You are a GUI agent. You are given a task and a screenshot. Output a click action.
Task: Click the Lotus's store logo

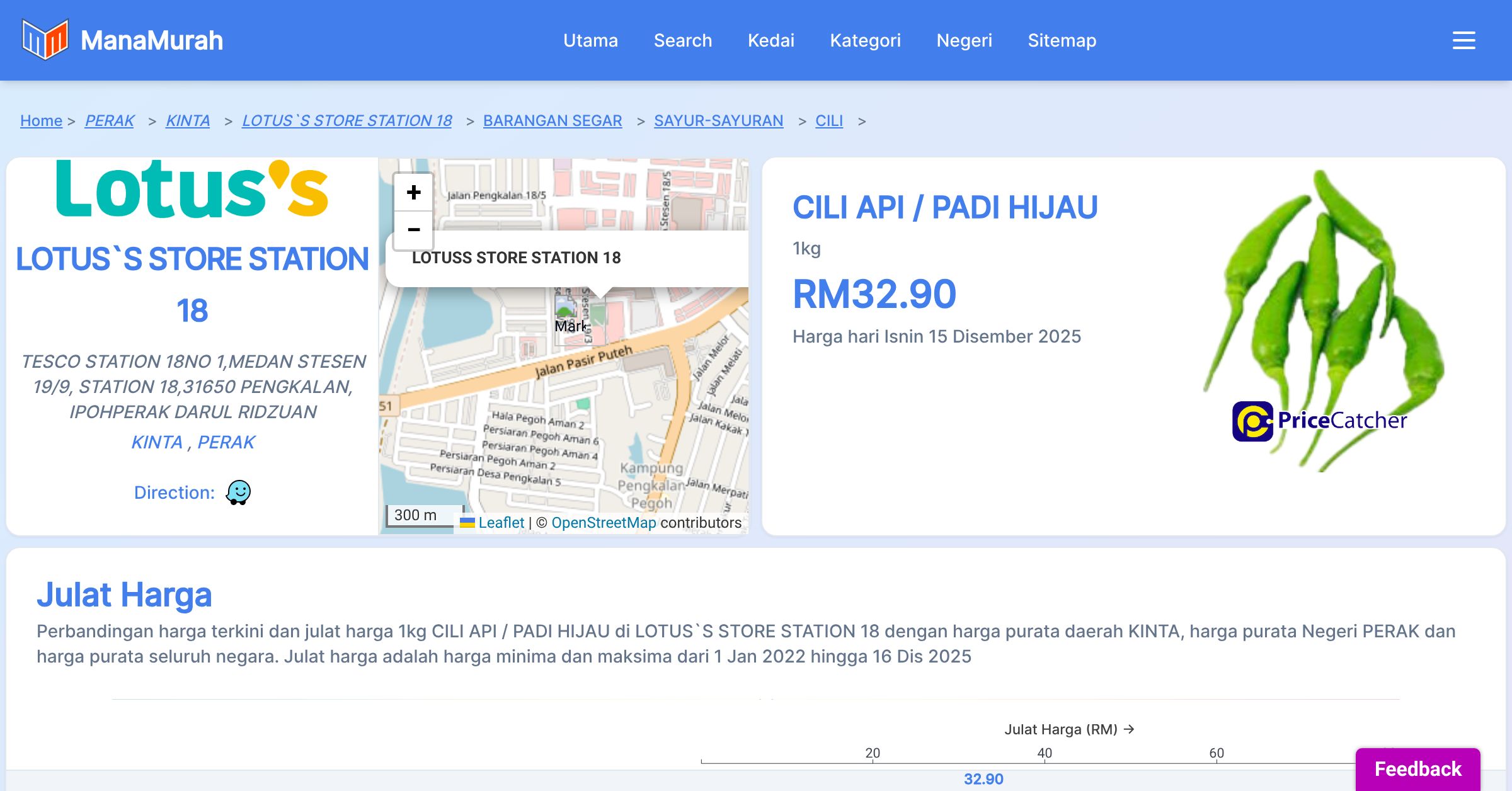pyautogui.click(x=192, y=189)
